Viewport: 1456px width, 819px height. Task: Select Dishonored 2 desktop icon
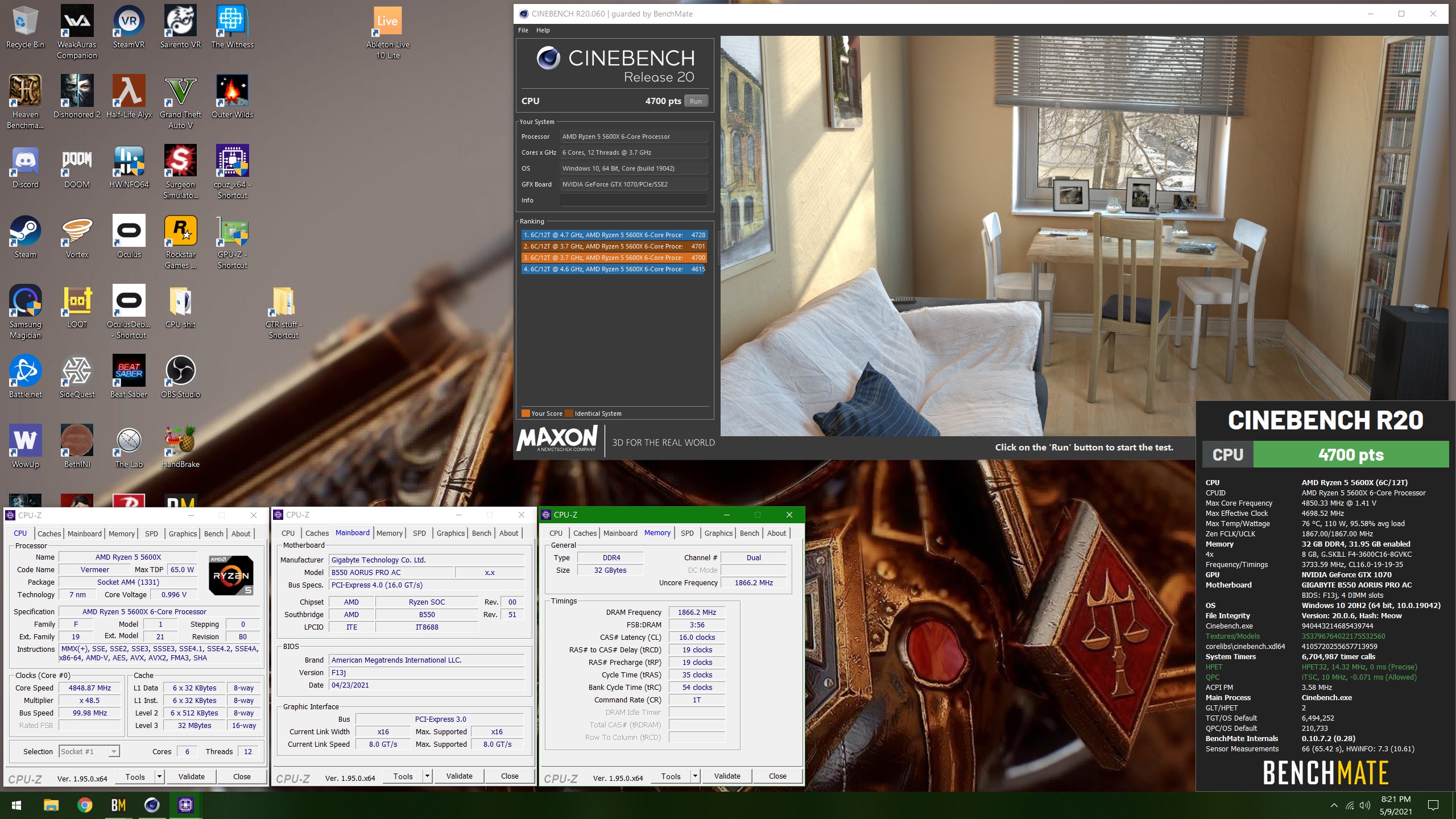tap(77, 97)
